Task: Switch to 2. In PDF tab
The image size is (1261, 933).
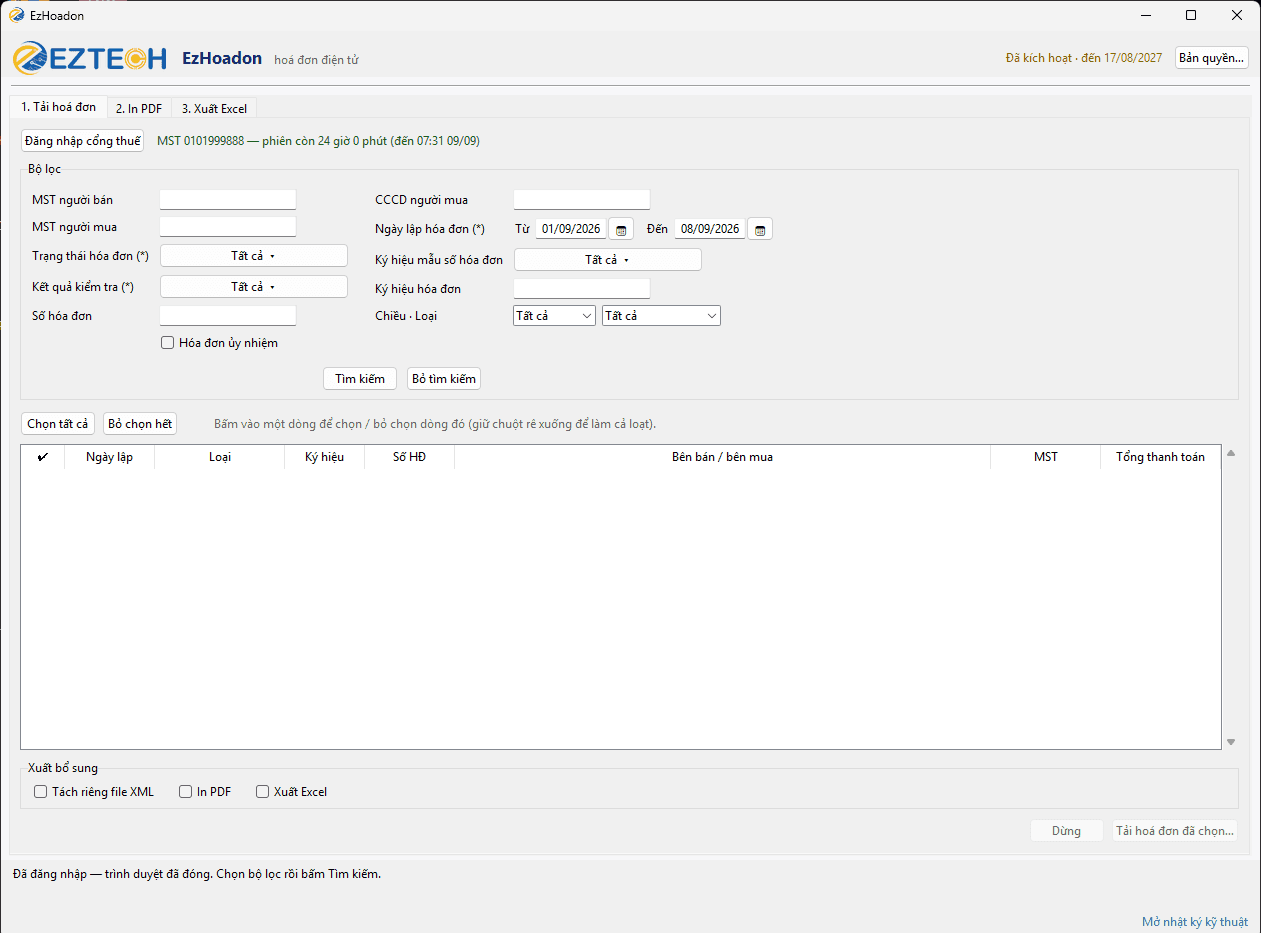Action: (x=139, y=108)
